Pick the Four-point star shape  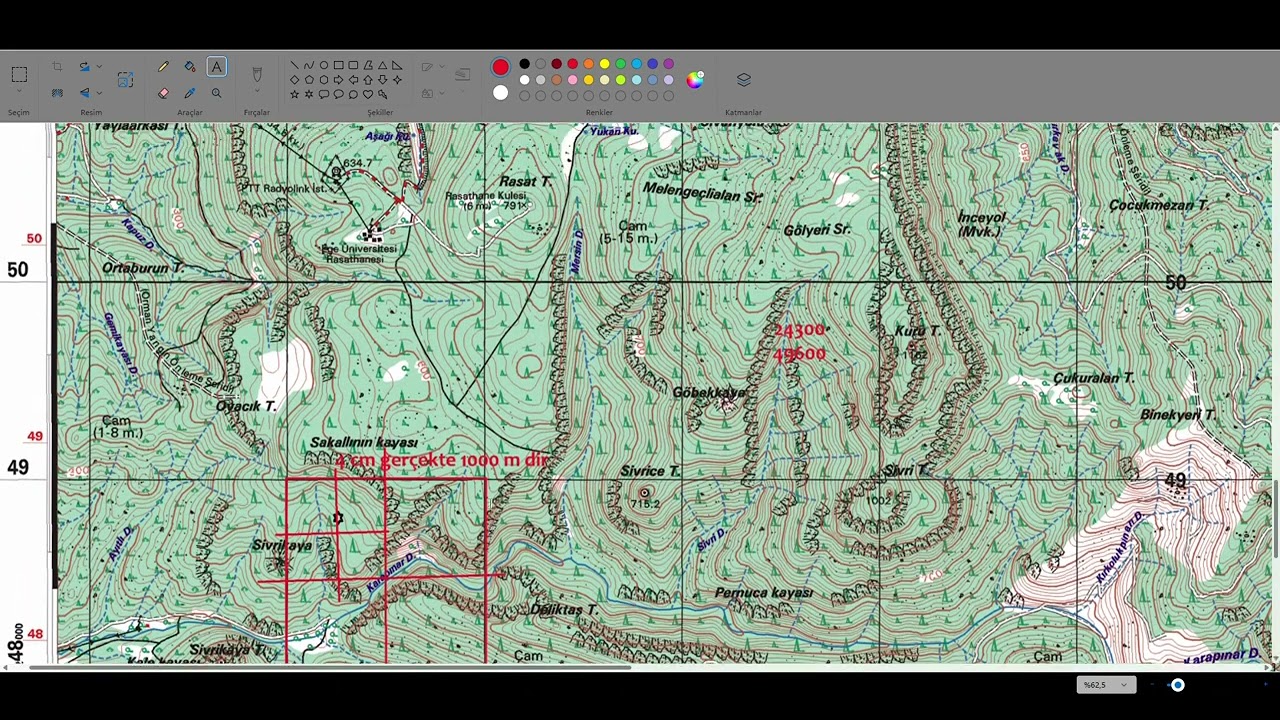pos(397,79)
